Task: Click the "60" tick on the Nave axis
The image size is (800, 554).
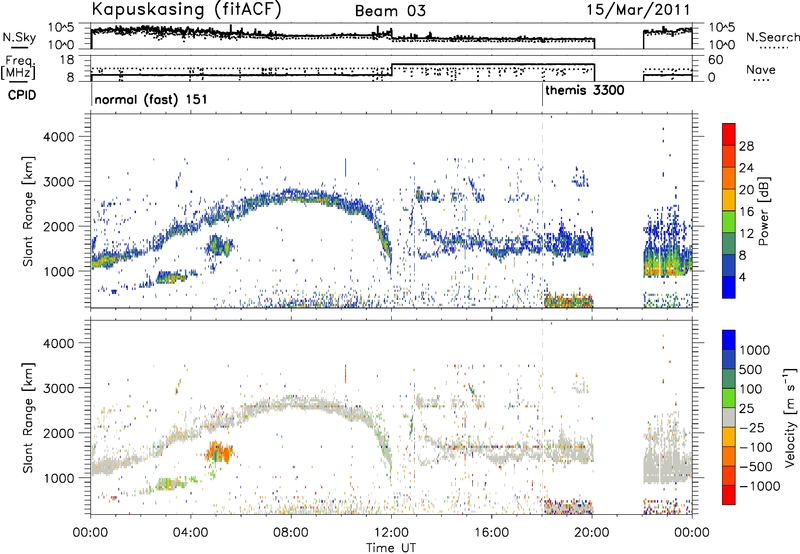Action: pos(716,60)
